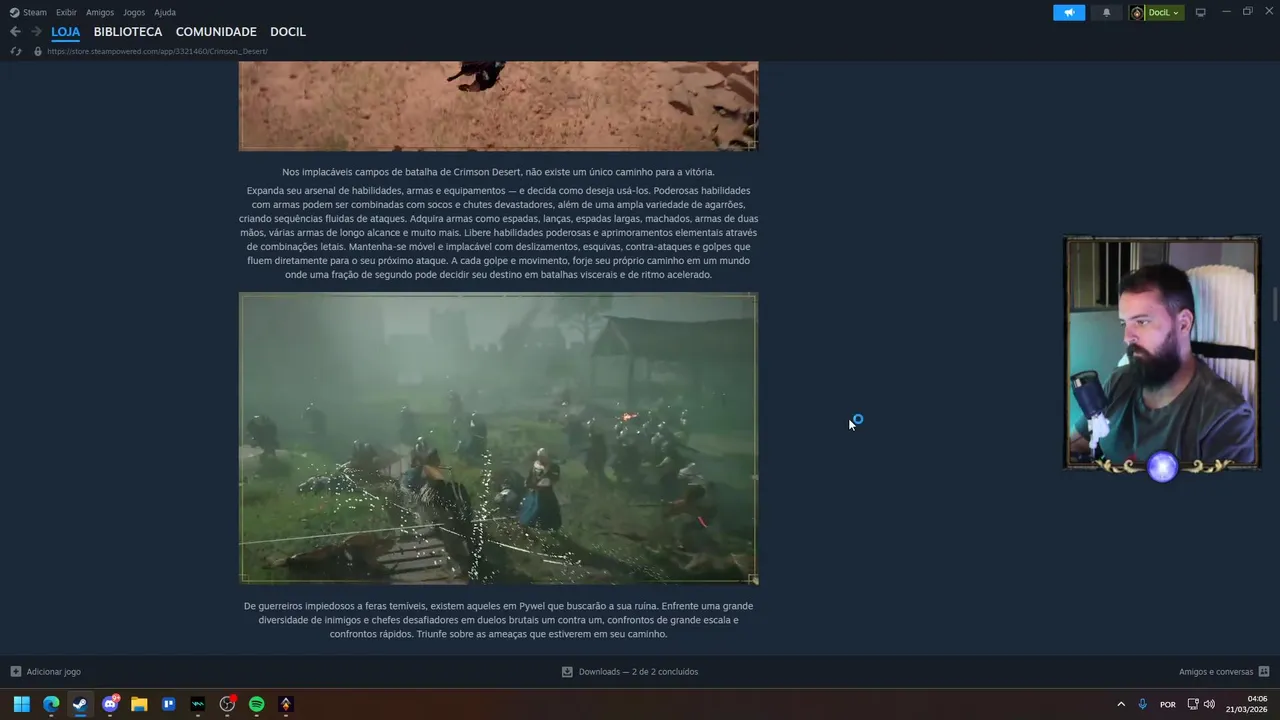
Task: Click the paragraph starting 'De guerreiros impiedosos'
Action: click(x=498, y=620)
